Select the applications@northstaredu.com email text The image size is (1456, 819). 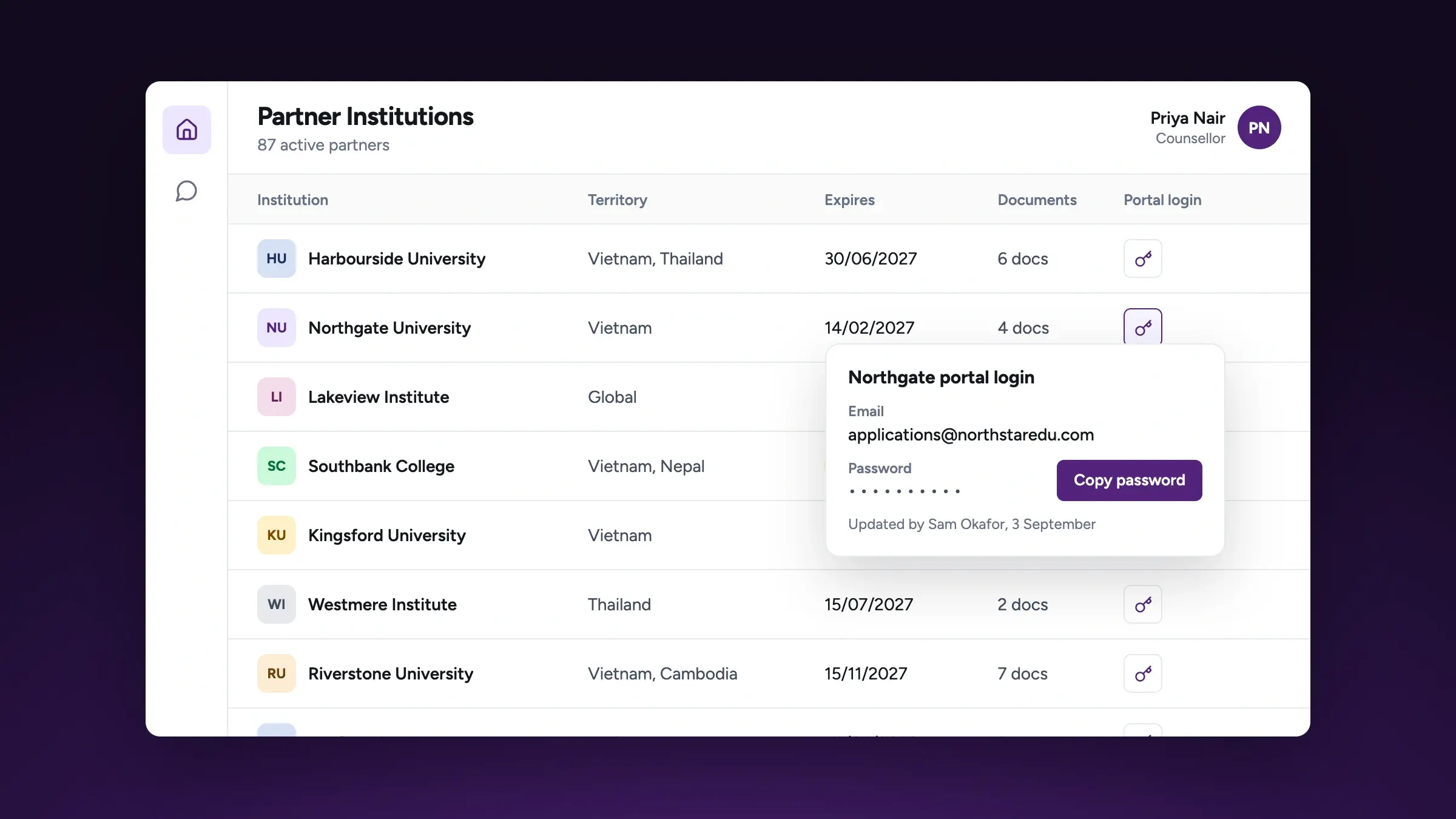971,435
